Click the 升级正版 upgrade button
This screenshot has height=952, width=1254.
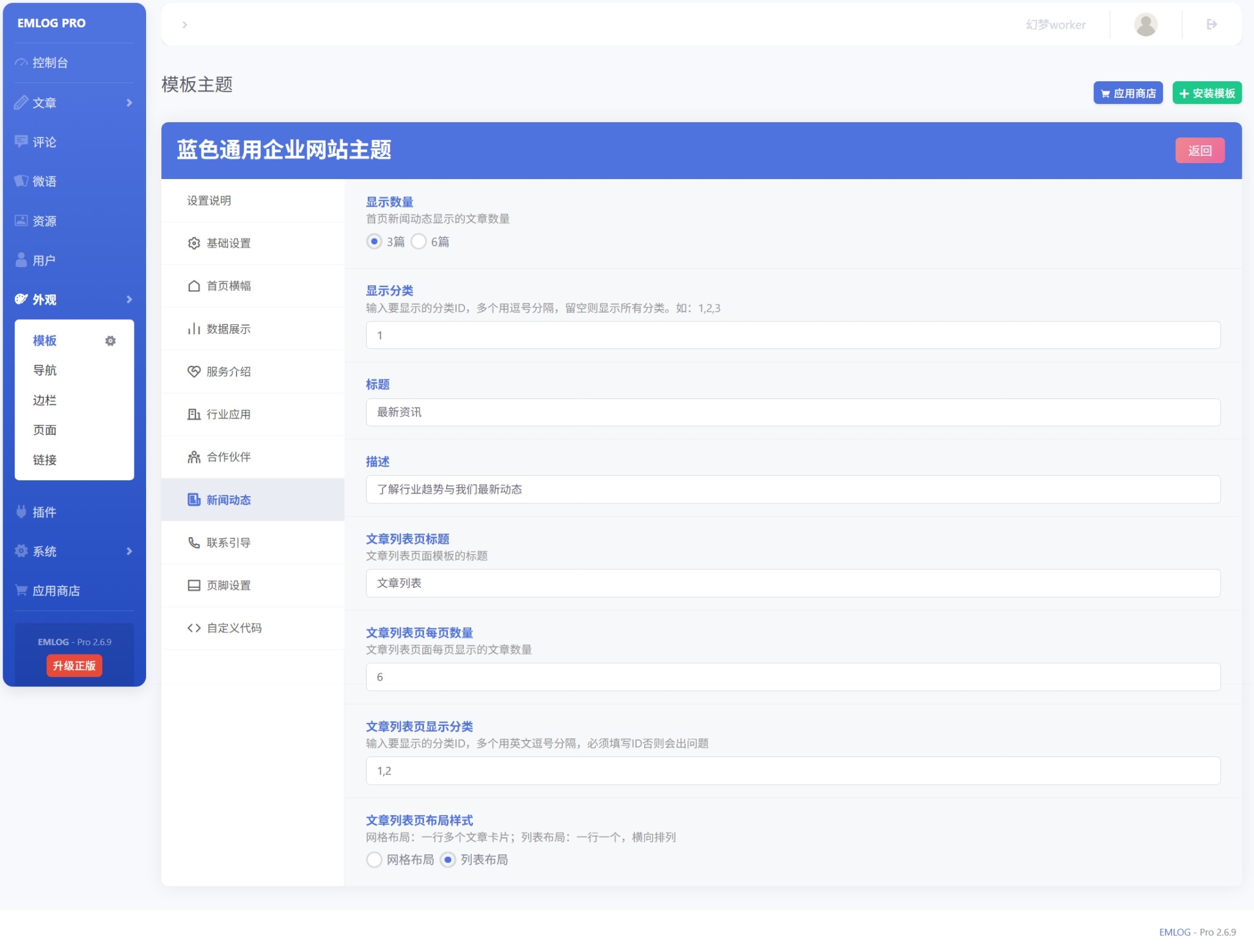tap(74, 665)
